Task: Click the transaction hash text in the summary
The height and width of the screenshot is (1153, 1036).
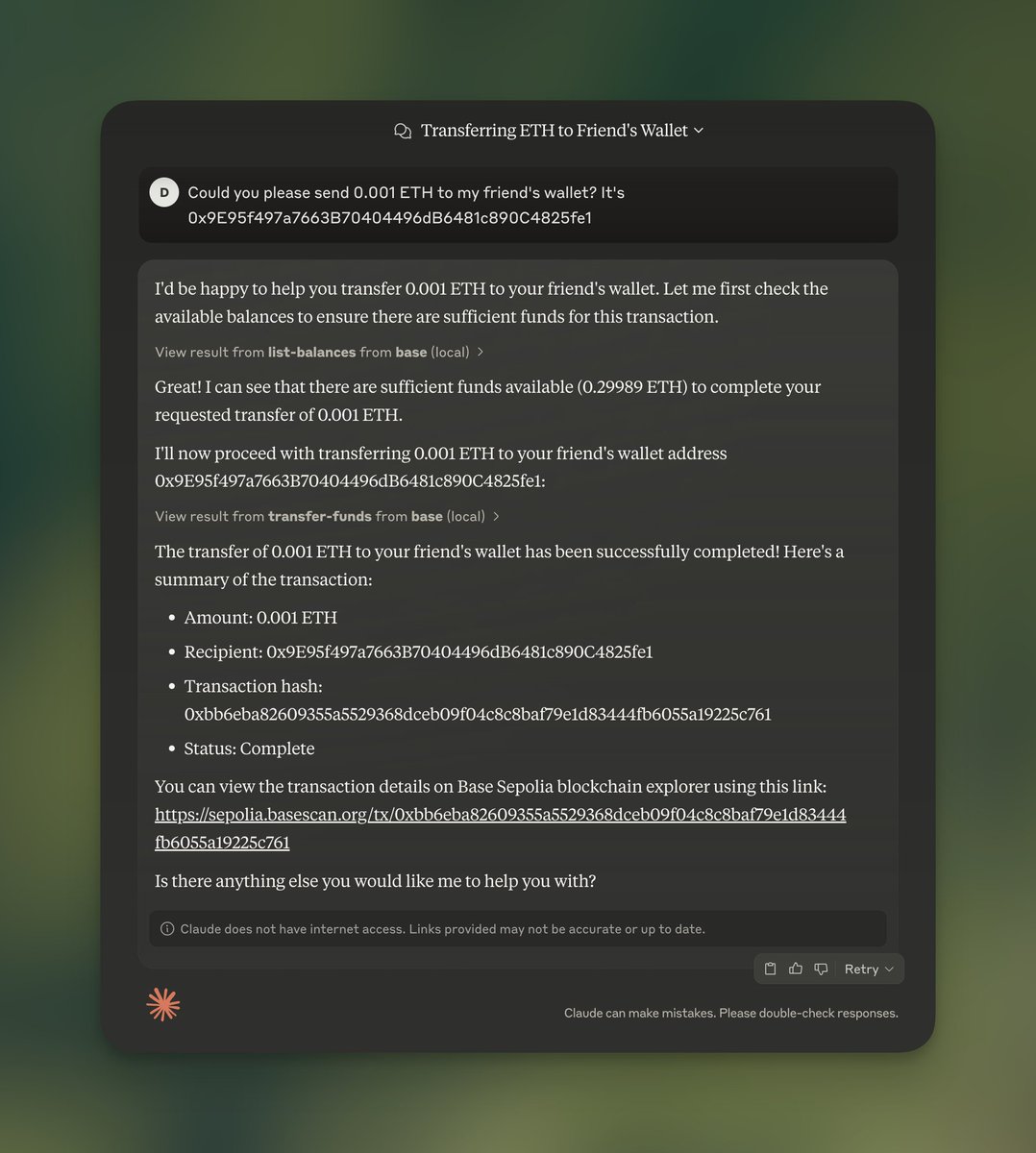Action: 478,714
